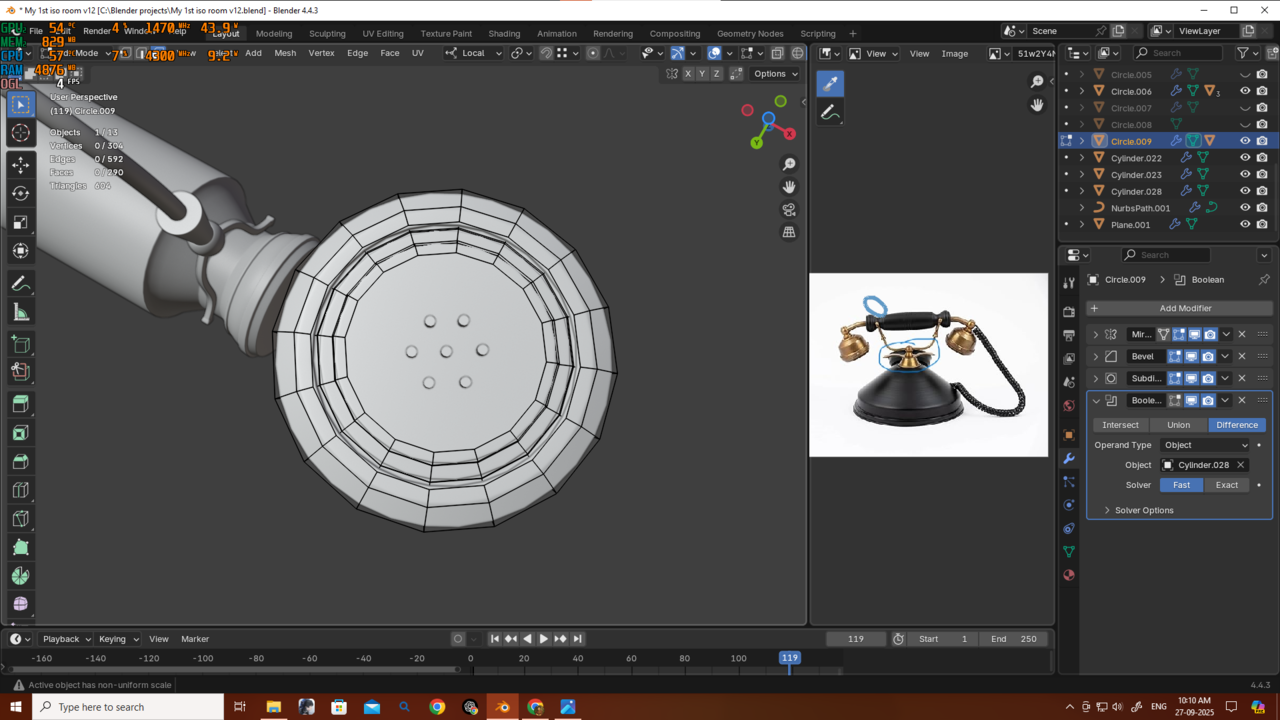This screenshot has height=720, width=1280.
Task: Switch to orthographic/perspective grid view button
Action: tap(789, 232)
